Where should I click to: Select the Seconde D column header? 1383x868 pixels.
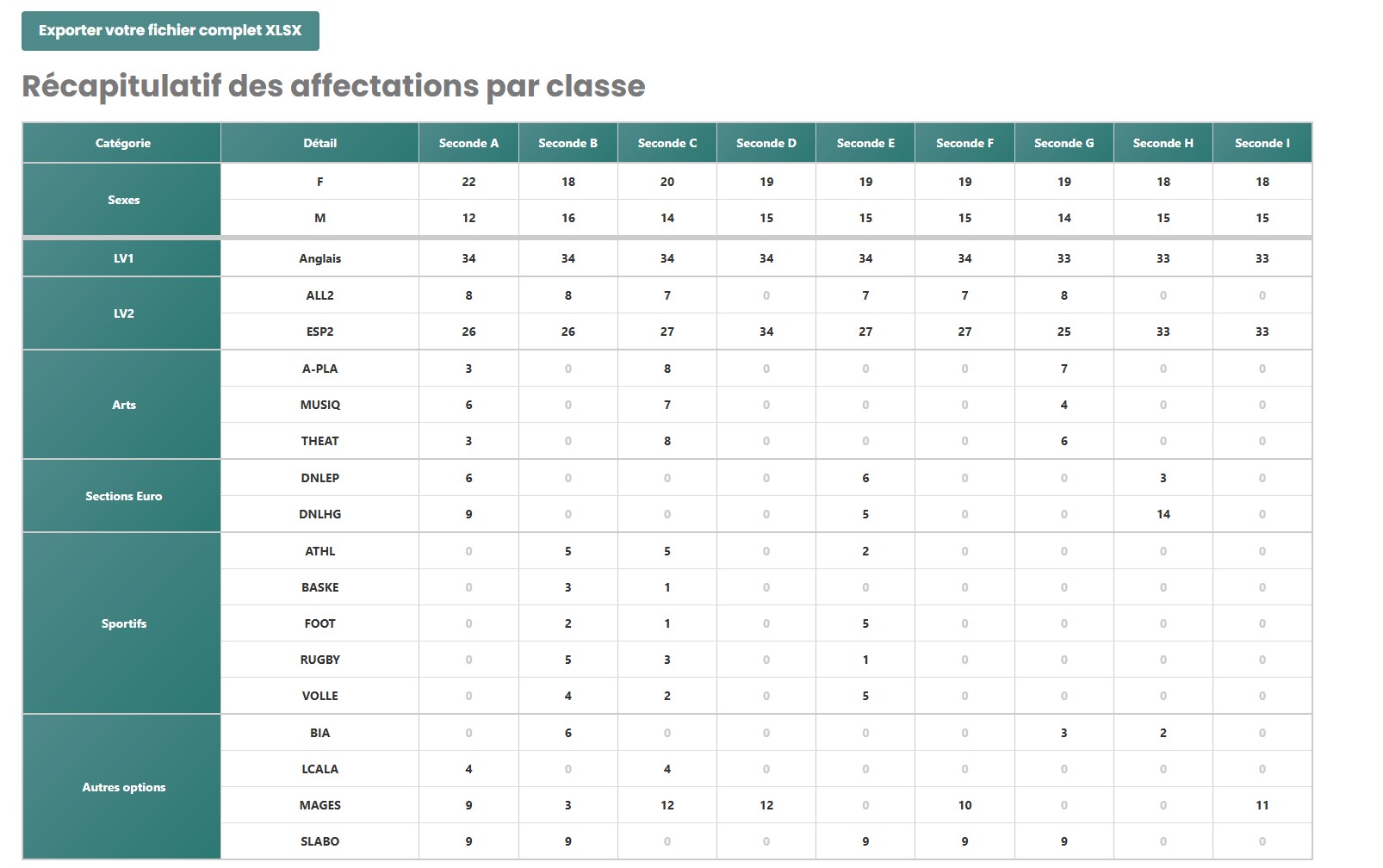click(x=766, y=143)
